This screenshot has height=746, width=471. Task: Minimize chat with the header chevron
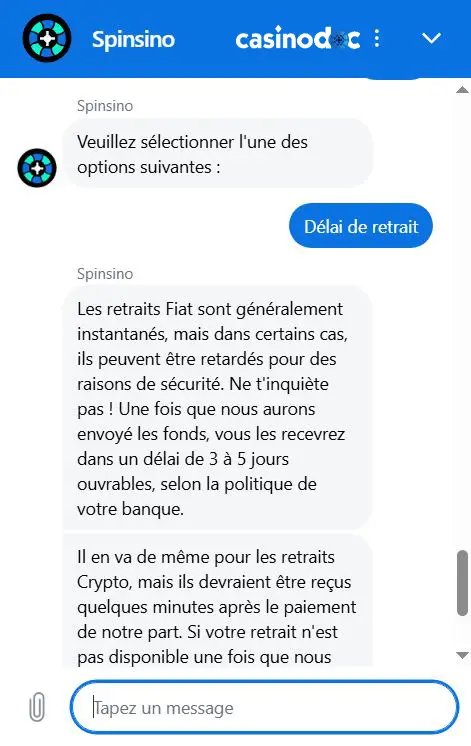point(432,38)
